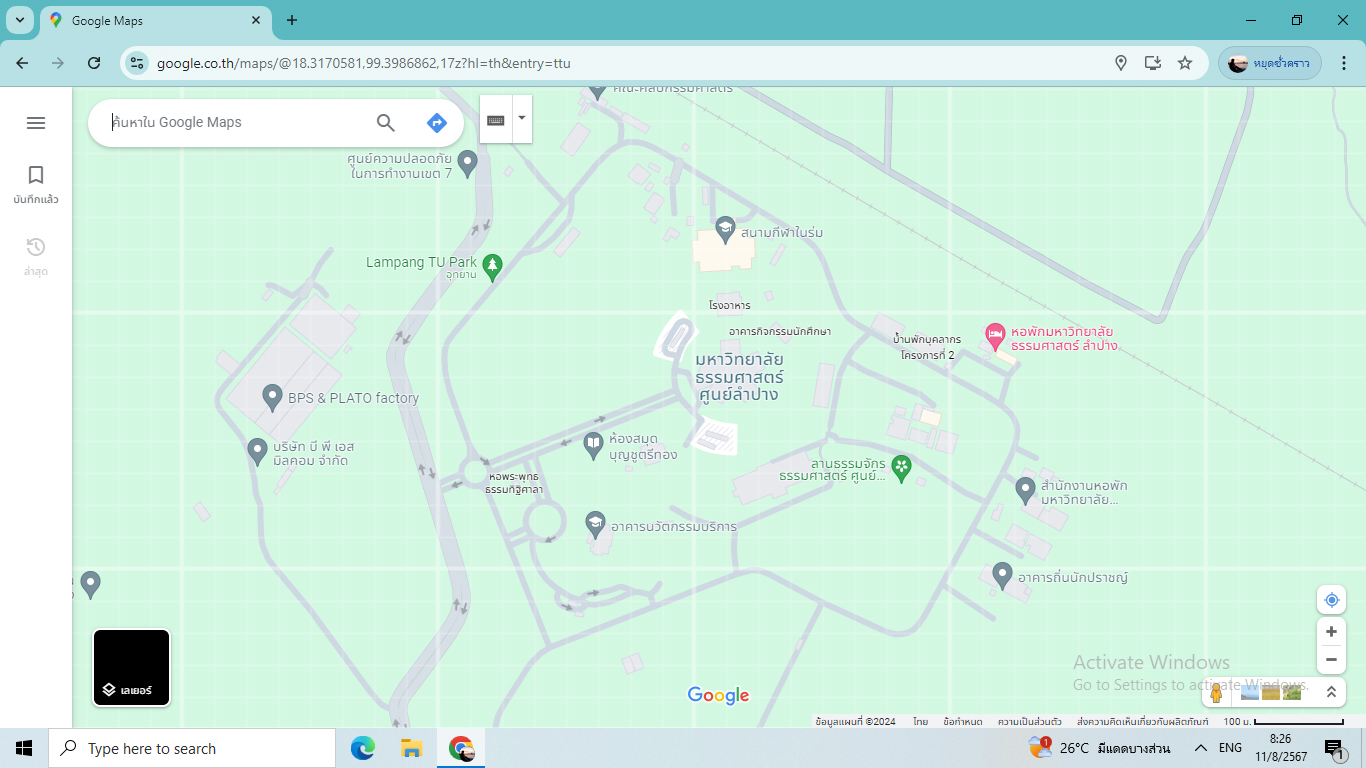Viewport: 1366px width, 768px height.
Task: Open the 26°C weather widget
Action: point(1099,748)
